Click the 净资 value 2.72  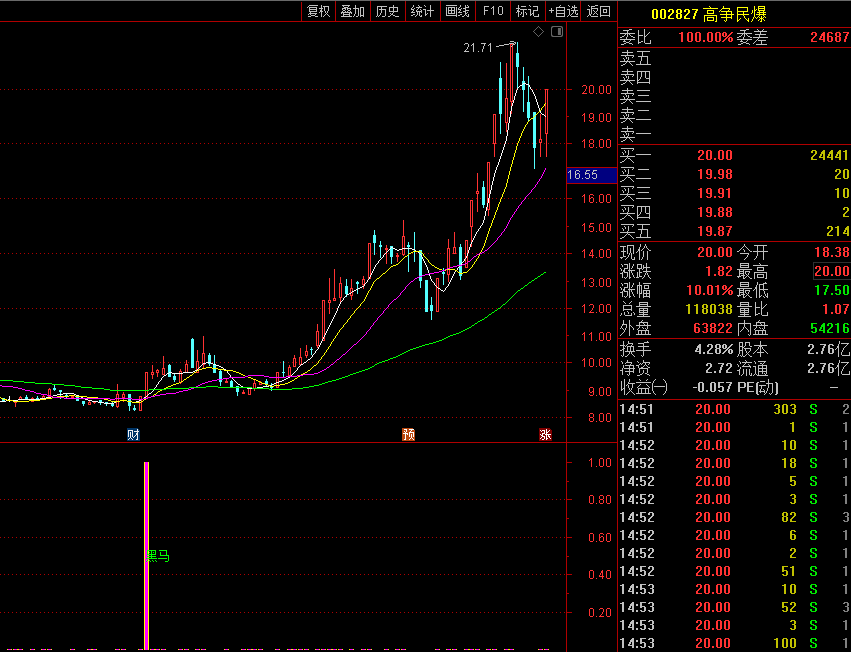(719, 369)
